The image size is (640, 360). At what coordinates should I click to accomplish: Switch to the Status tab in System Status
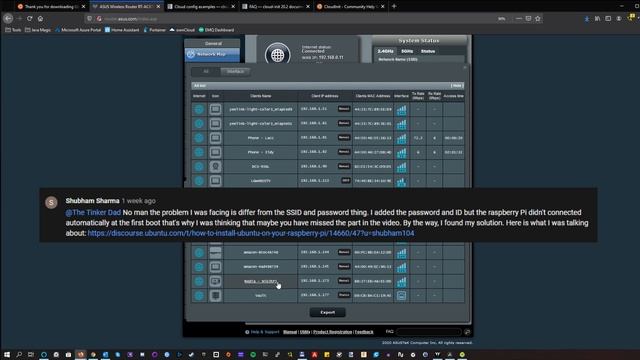point(428,51)
